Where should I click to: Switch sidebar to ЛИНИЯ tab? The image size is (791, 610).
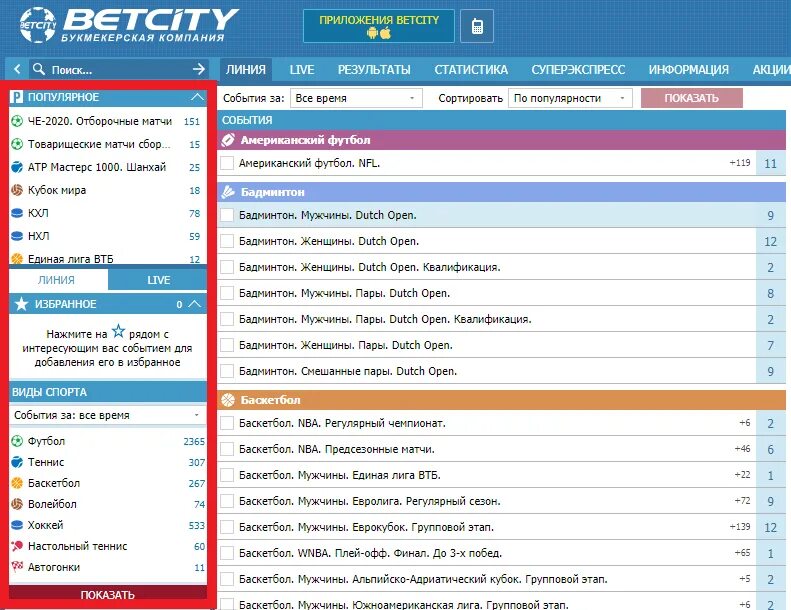[56, 280]
